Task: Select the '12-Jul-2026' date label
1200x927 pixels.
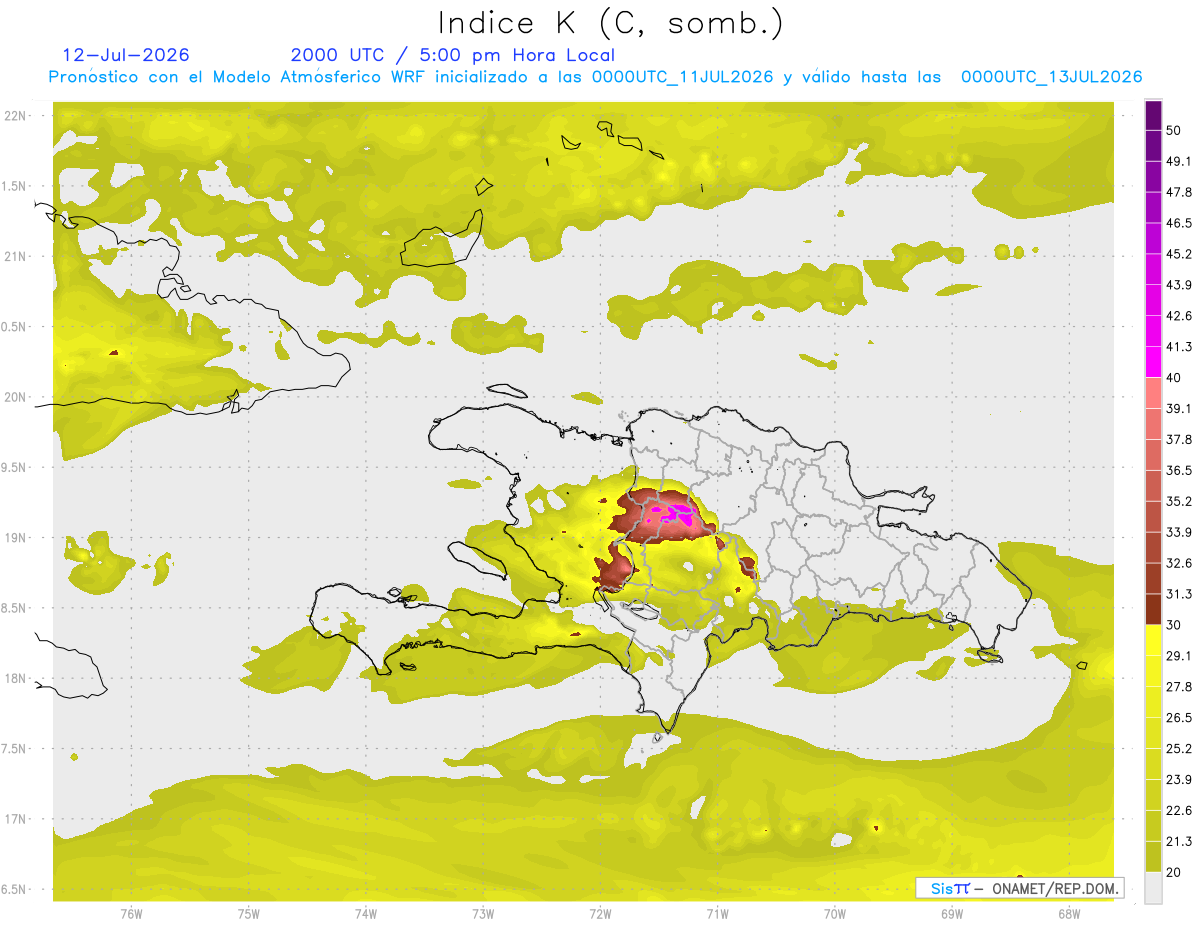Action: coord(126,55)
